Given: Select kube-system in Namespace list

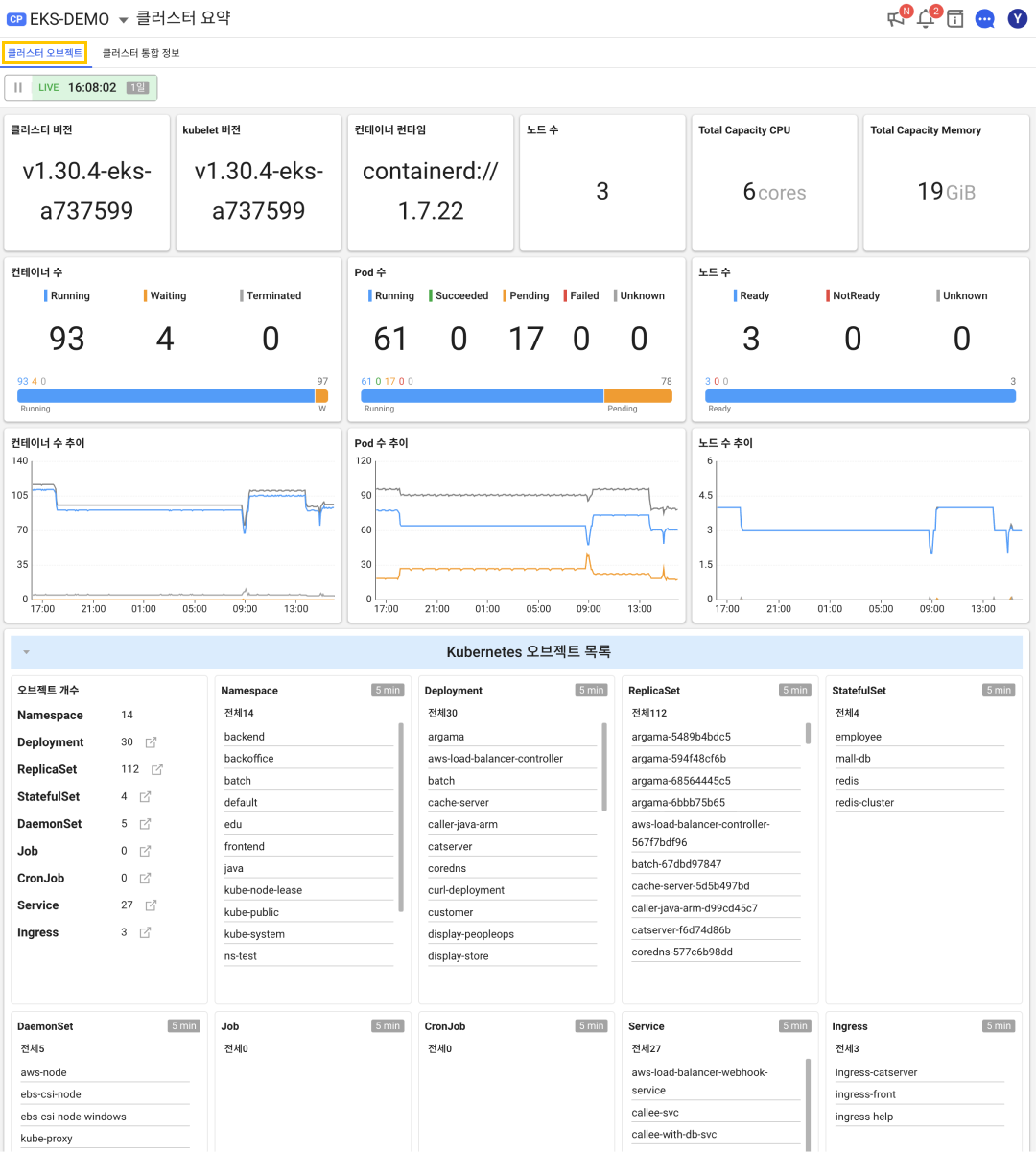Looking at the screenshot, I should [x=308, y=934].
